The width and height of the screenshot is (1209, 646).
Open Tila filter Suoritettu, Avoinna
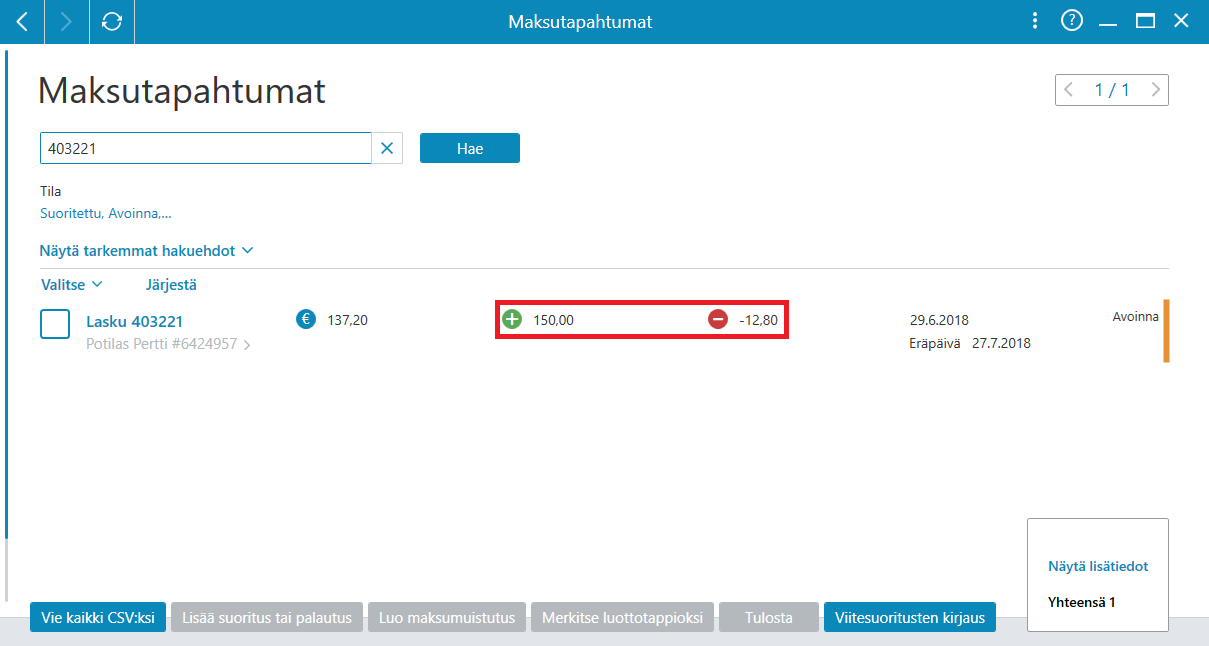tap(106, 213)
